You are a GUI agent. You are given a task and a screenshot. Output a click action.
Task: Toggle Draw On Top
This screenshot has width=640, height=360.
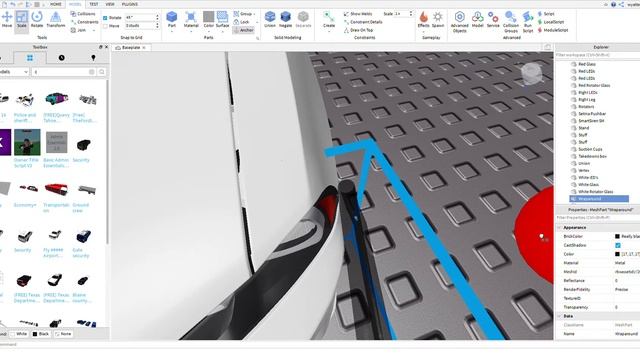[x=358, y=30]
